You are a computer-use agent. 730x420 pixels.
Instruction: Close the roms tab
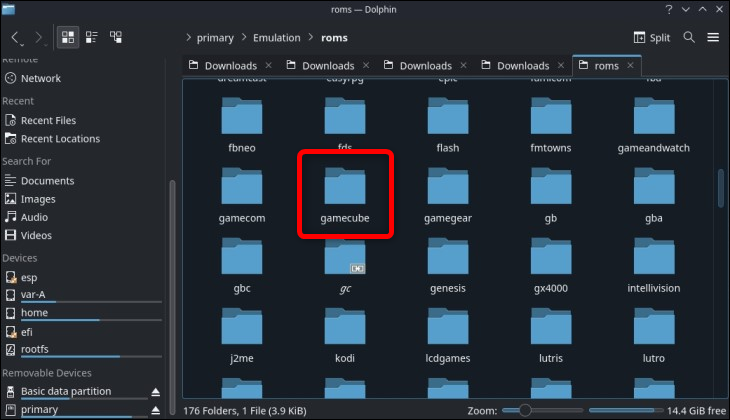tap(630, 65)
